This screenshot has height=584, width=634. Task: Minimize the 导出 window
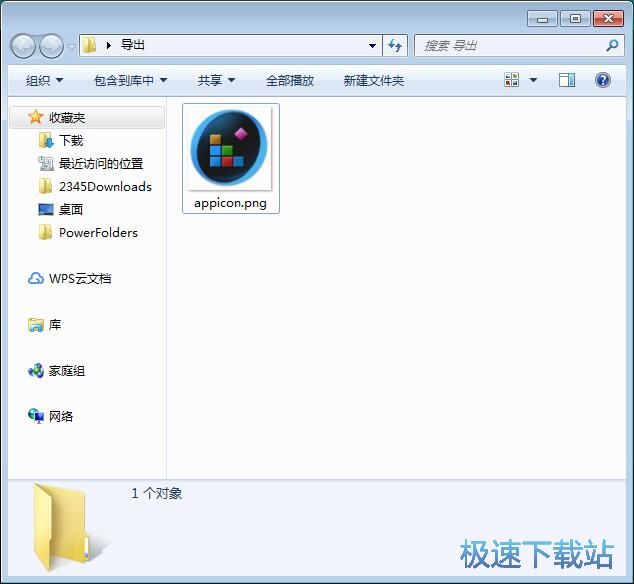pos(542,19)
